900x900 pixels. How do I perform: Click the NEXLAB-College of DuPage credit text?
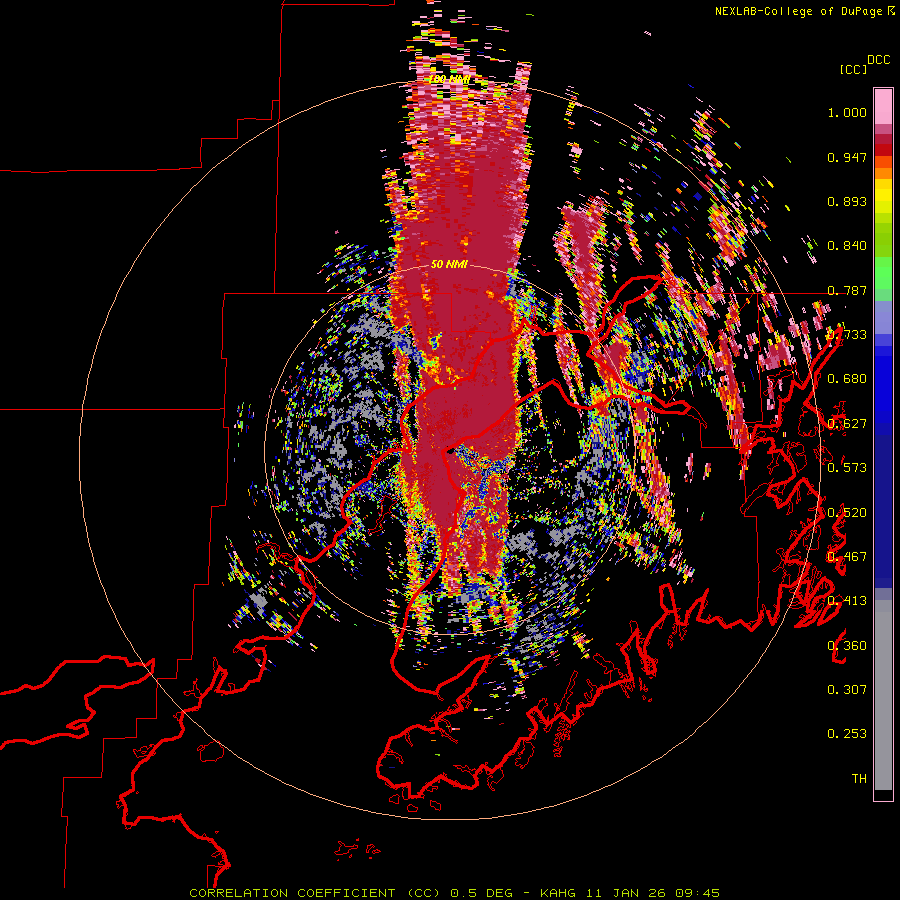pos(804,11)
